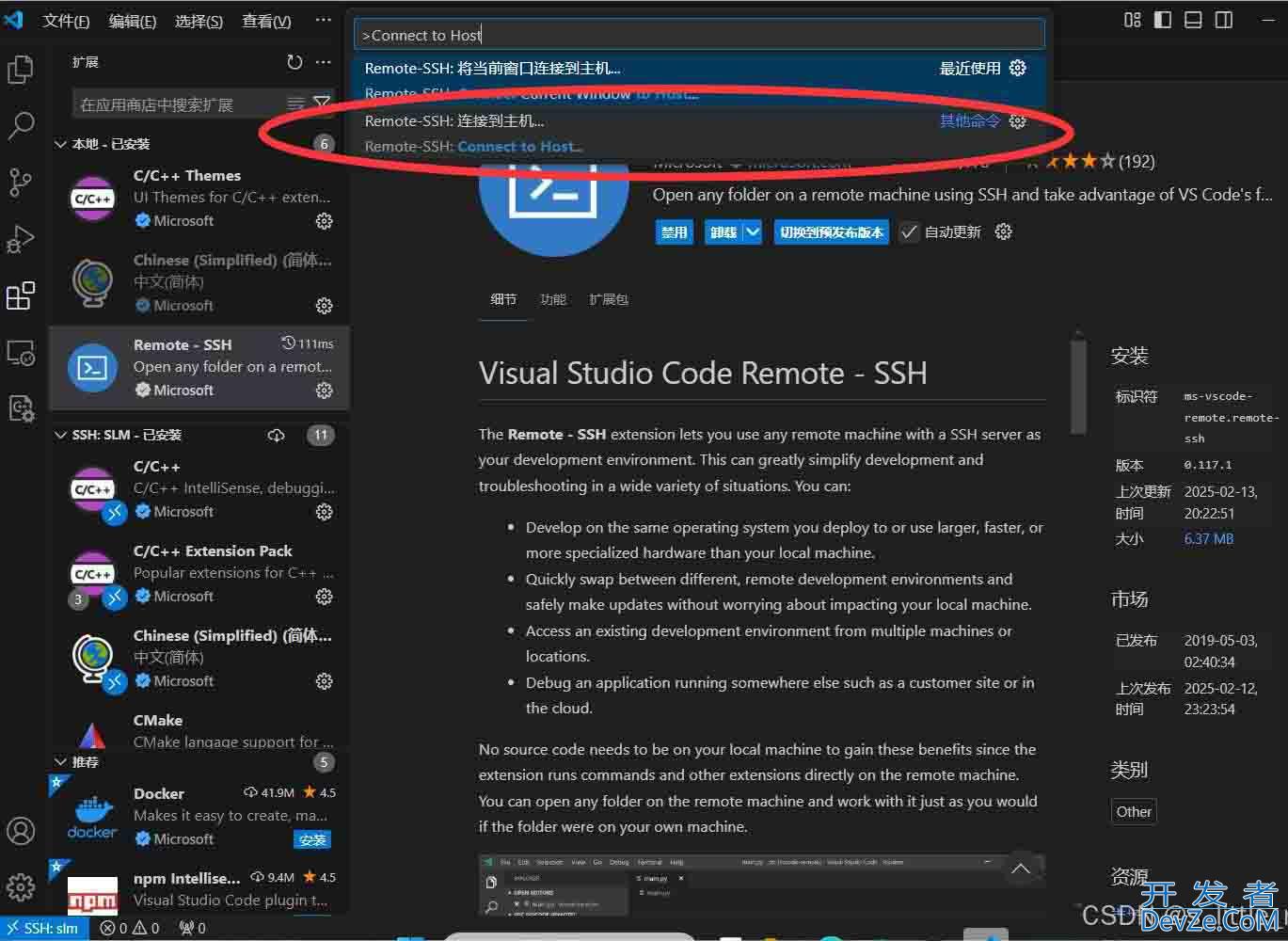The height and width of the screenshot is (941, 1288).
Task: Click 切换到预发布版本 button
Action: pos(832,232)
